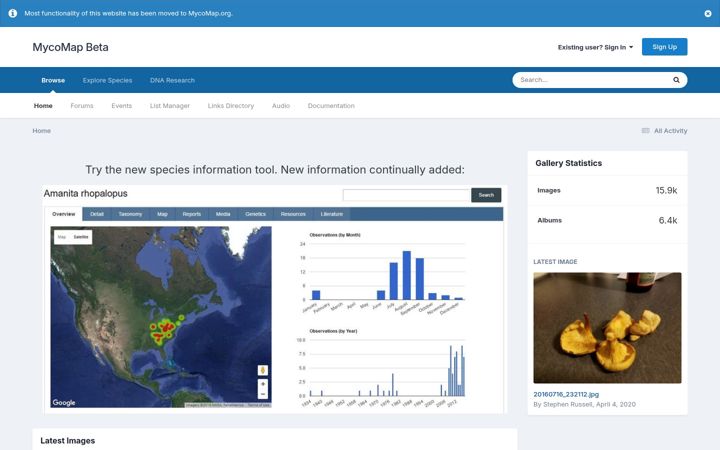The image size is (720, 450).
Task: Click the species tool Search button
Action: coord(486,195)
